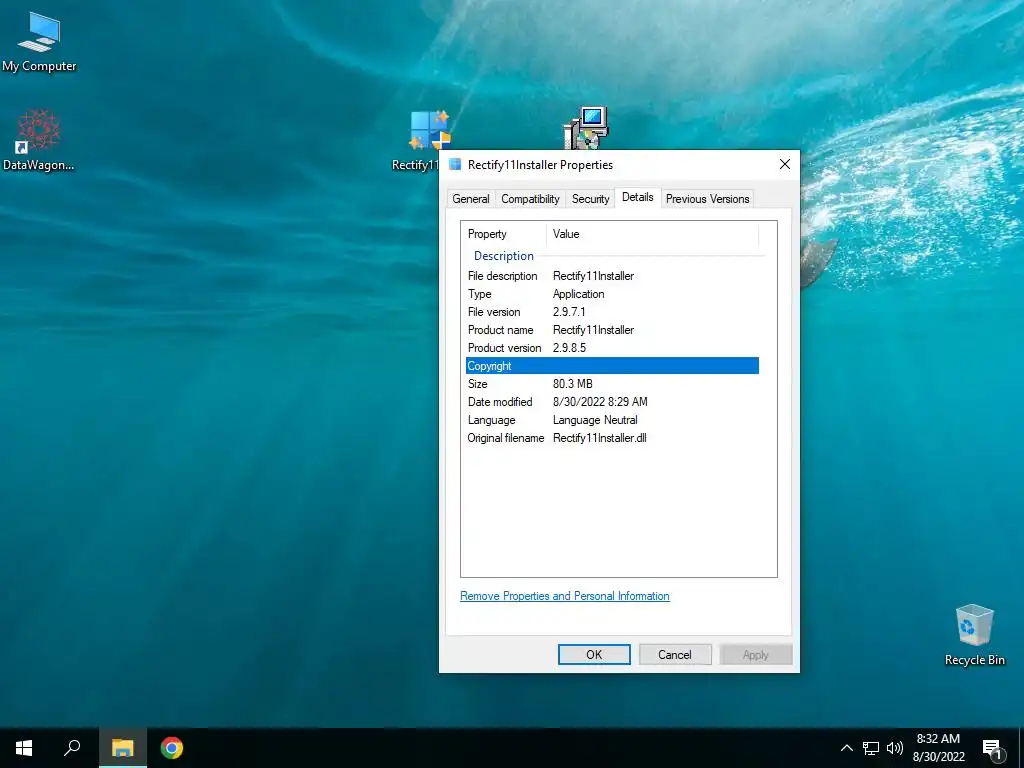Open the My Computer desktop icon
Screen dimensions: 1024x768
point(39,41)
